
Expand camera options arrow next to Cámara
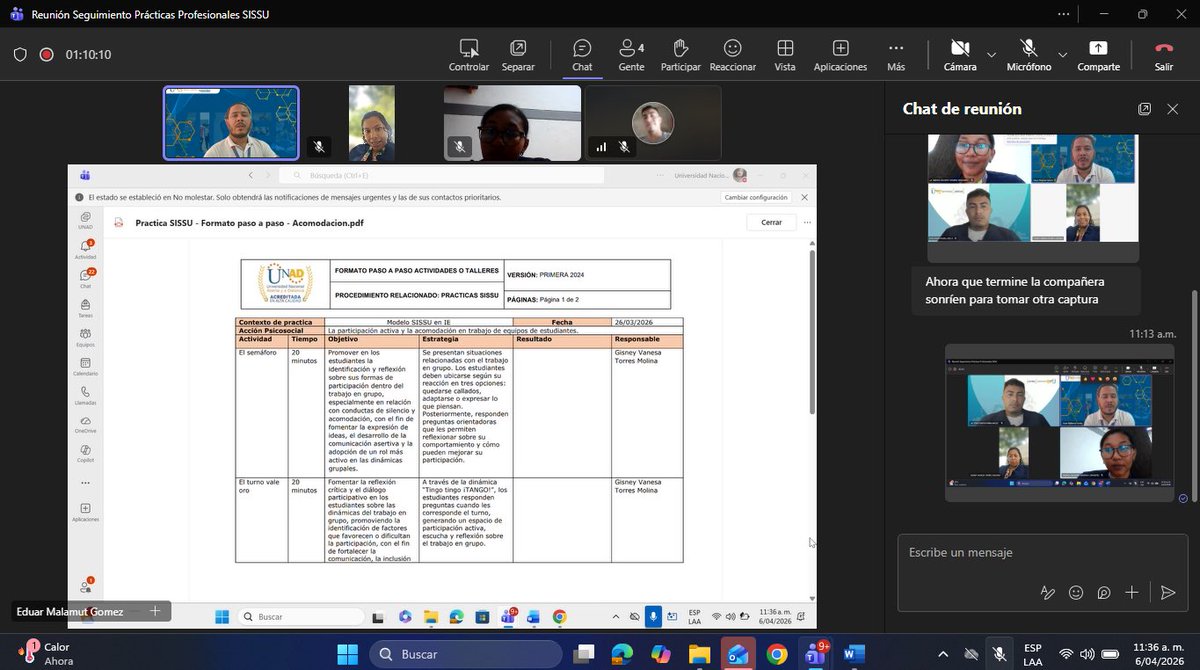click(991, 54)
